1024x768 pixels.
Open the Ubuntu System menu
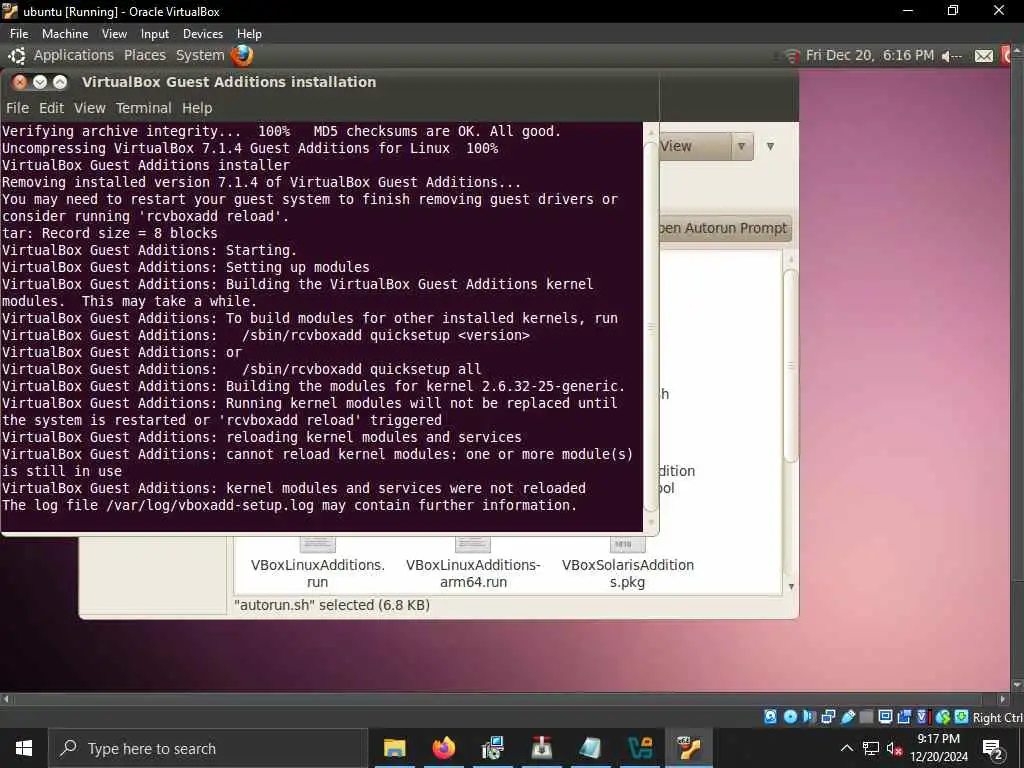[200, 56]
